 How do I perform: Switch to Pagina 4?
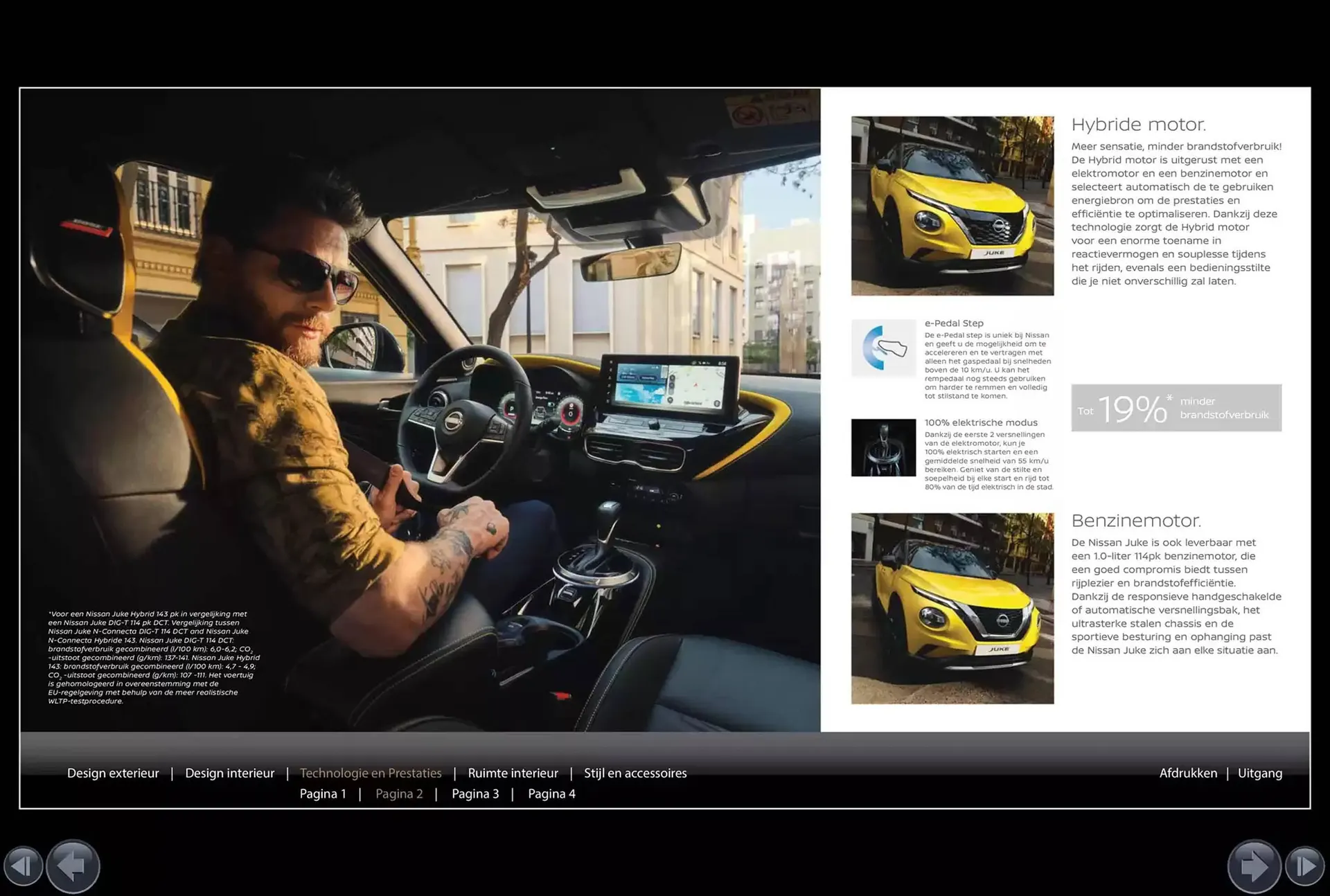tap(551, 794)
